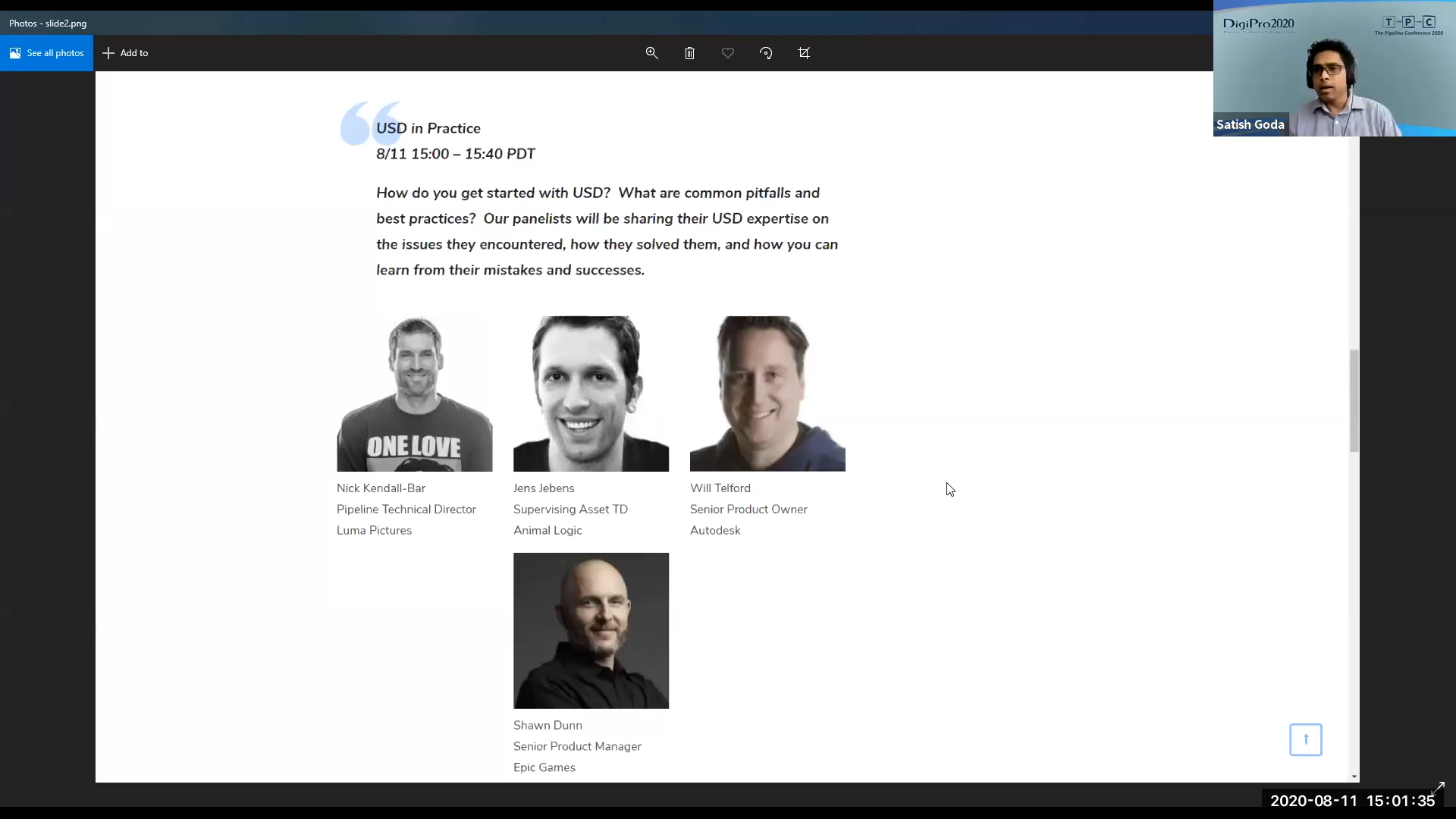Rotate the image using rotate icon

[766, 53]
